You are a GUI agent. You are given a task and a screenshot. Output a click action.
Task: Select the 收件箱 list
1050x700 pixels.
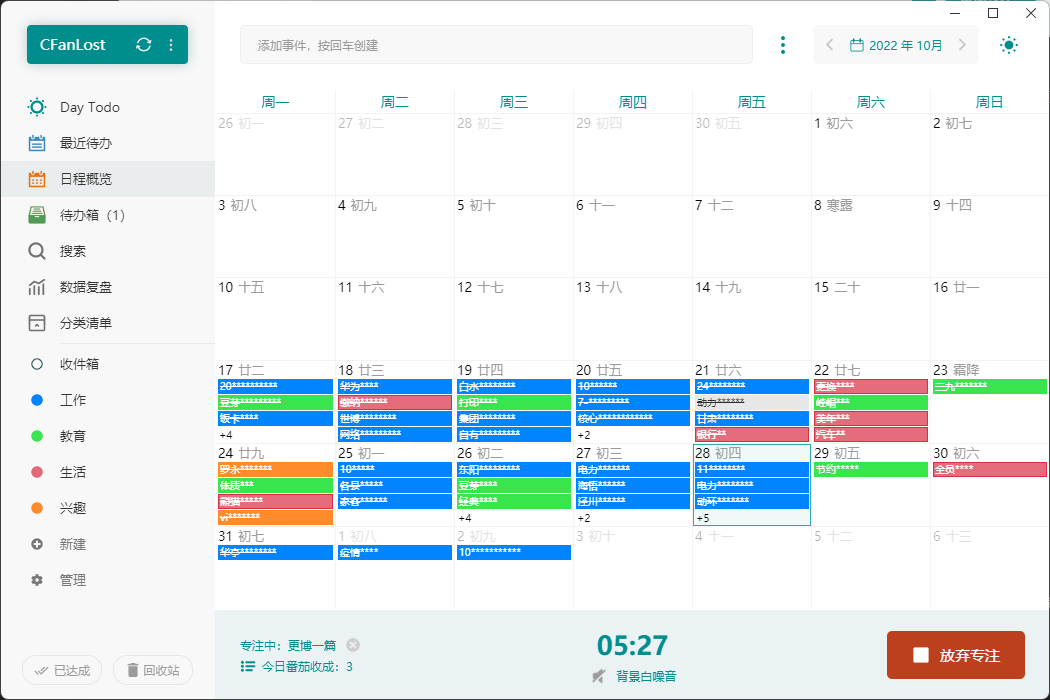(108, 364)
